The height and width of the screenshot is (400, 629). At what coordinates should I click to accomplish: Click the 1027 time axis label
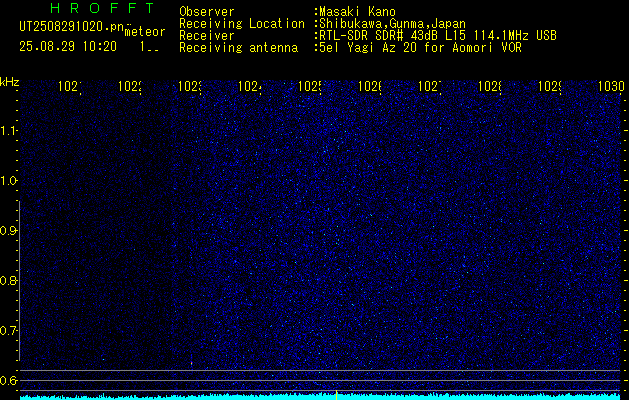pyautogui.click(x=430, y=86)
